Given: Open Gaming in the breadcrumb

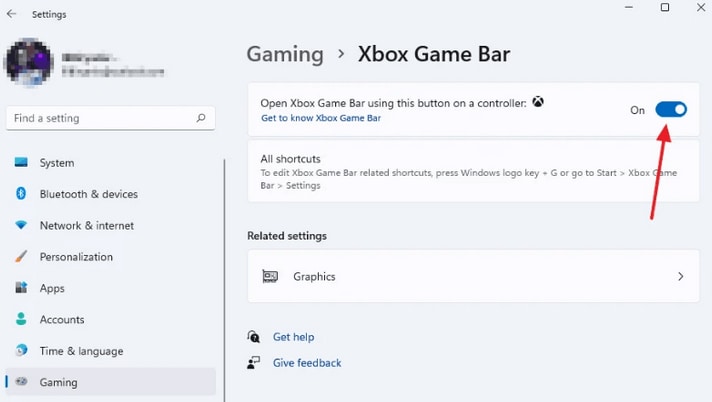Looking at the screenshot, I should click(285, 54).
